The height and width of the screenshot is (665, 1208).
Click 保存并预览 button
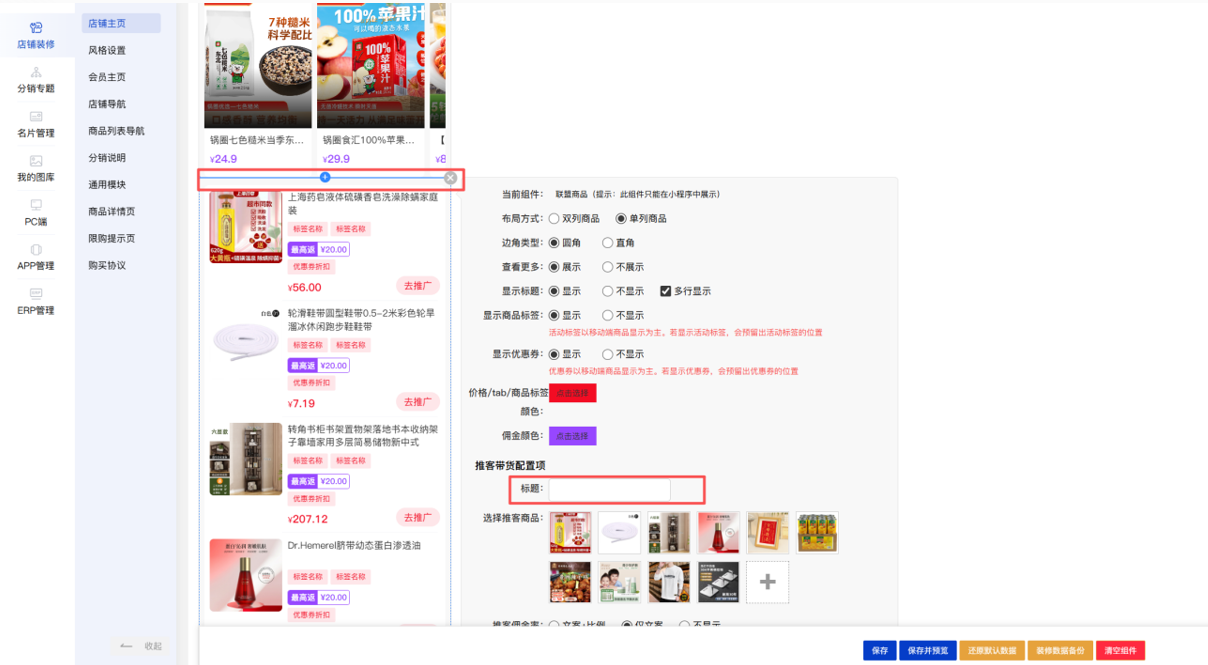click(927, 650)
